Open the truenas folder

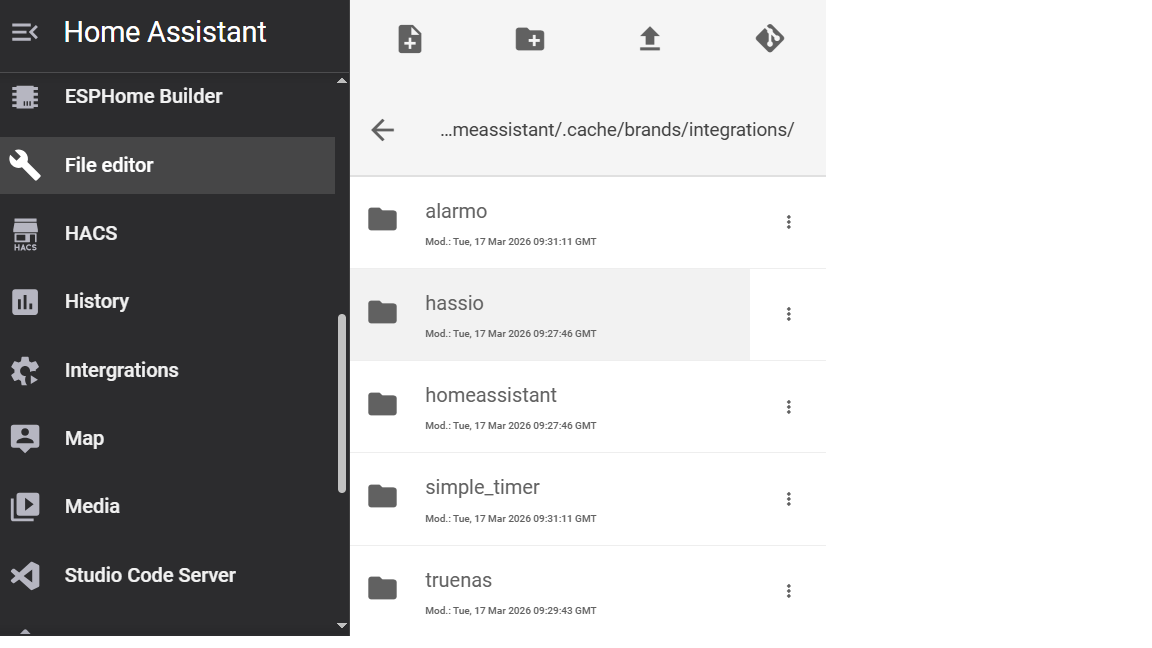pos(458,581)
